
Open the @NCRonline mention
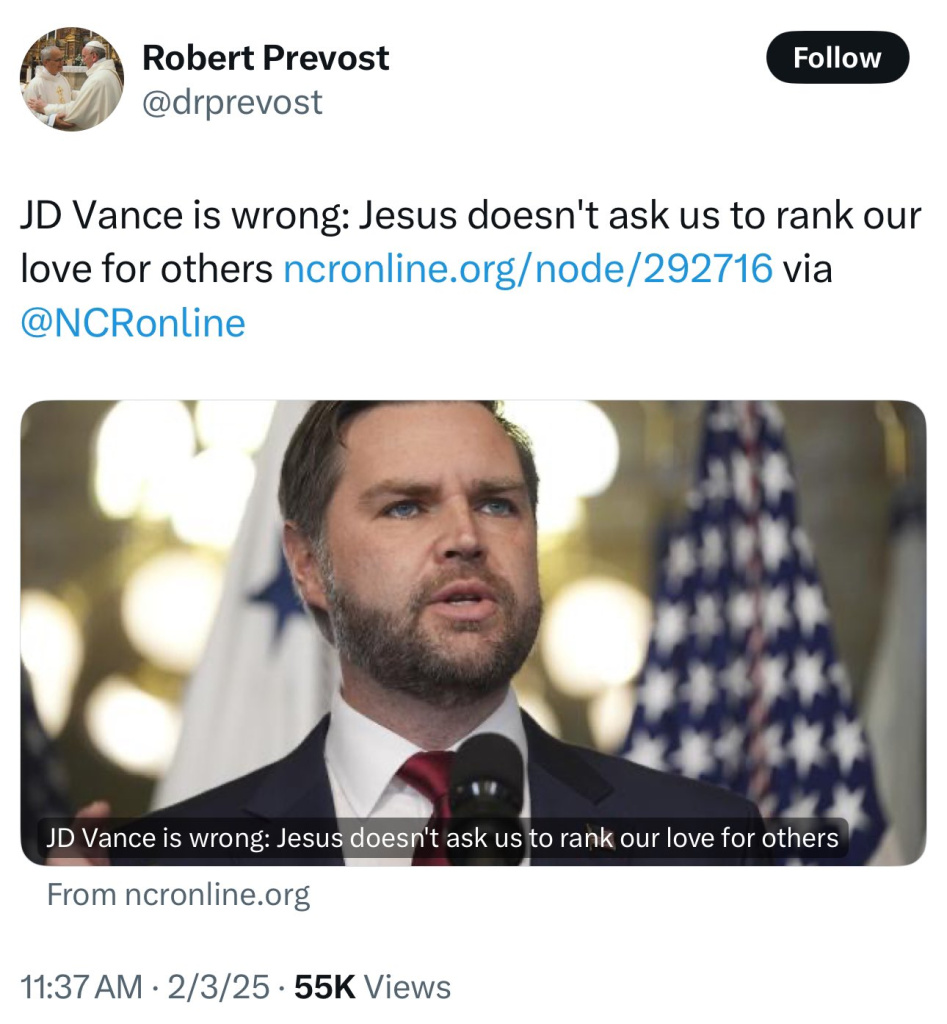[x=132, y=322]
